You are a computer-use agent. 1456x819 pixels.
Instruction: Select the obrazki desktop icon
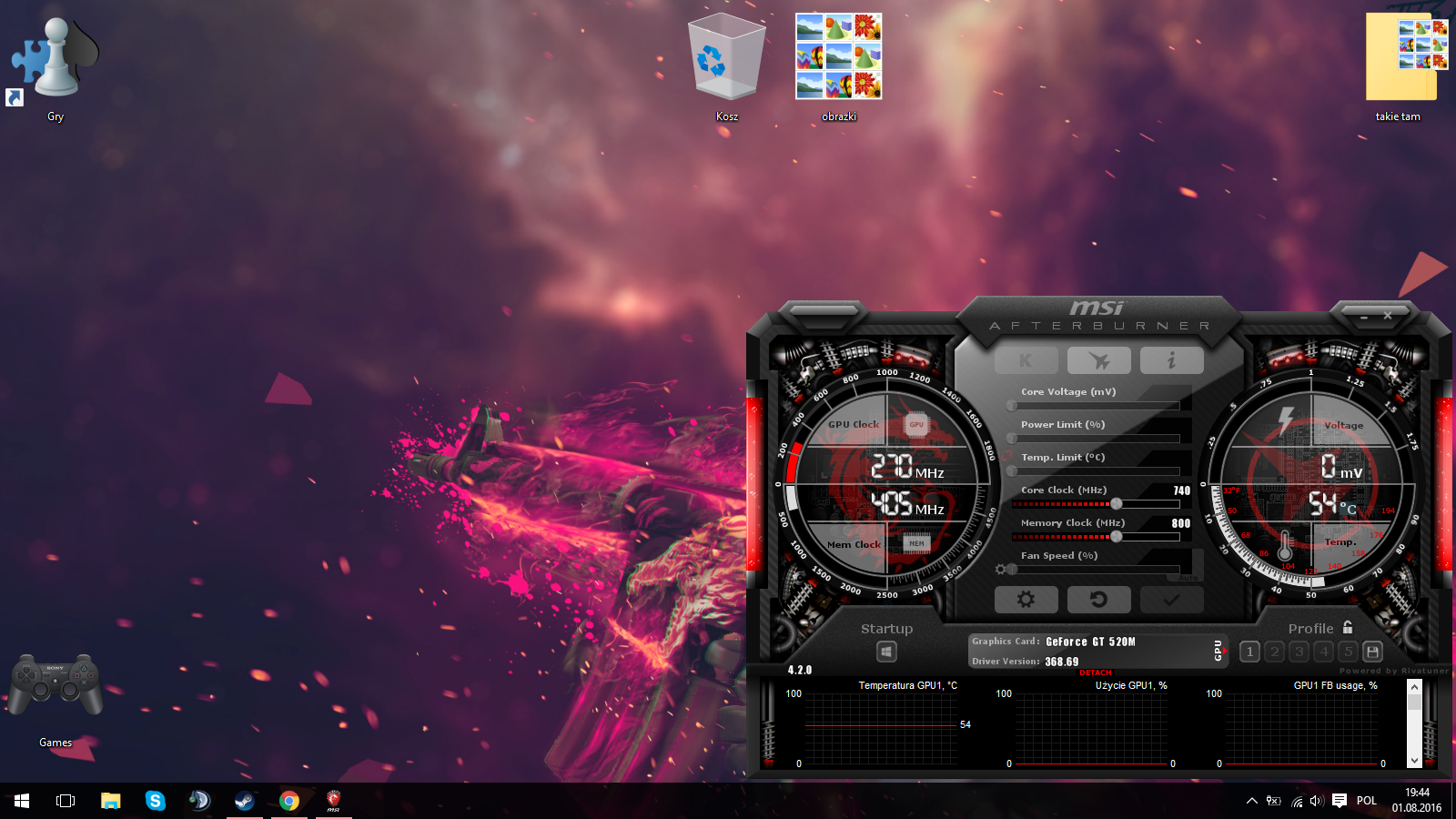[839, 68]
